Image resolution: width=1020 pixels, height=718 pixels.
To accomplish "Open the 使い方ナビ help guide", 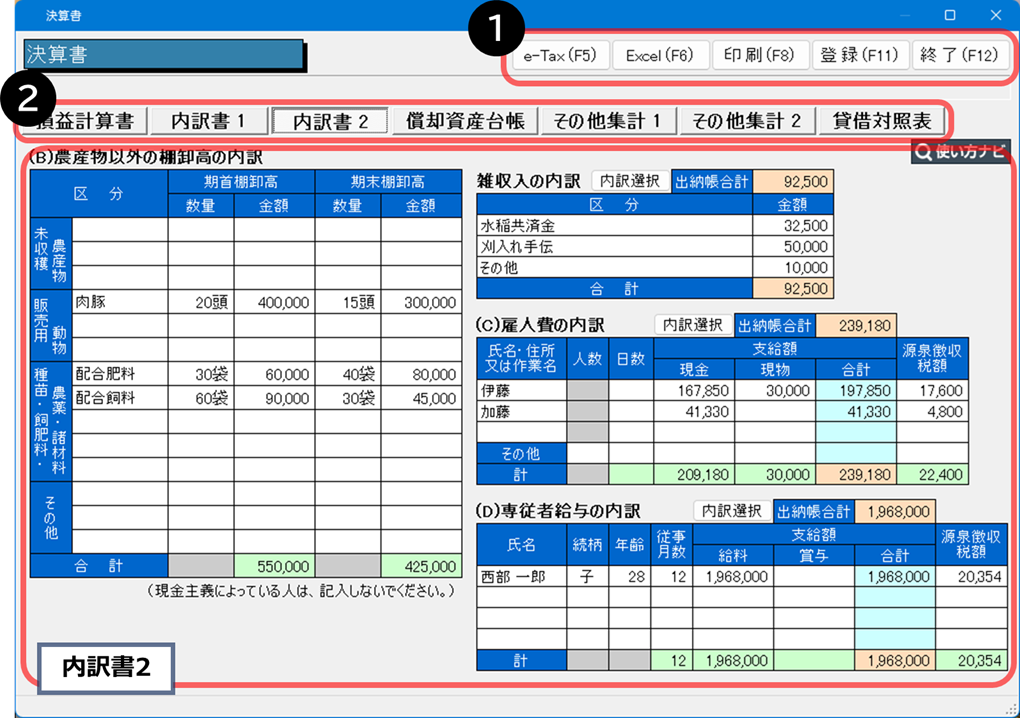I will pyautogui.click(x=961, y=152).
